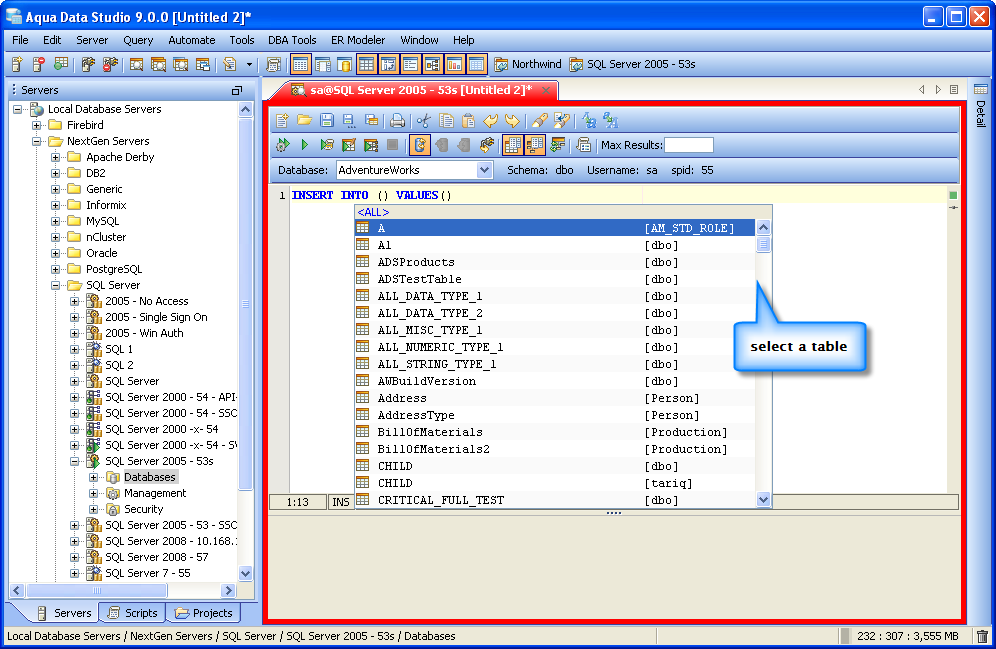Click the Cut scissors icon
Viewport: 996px width, 649px height.
[x=424, y=121]
